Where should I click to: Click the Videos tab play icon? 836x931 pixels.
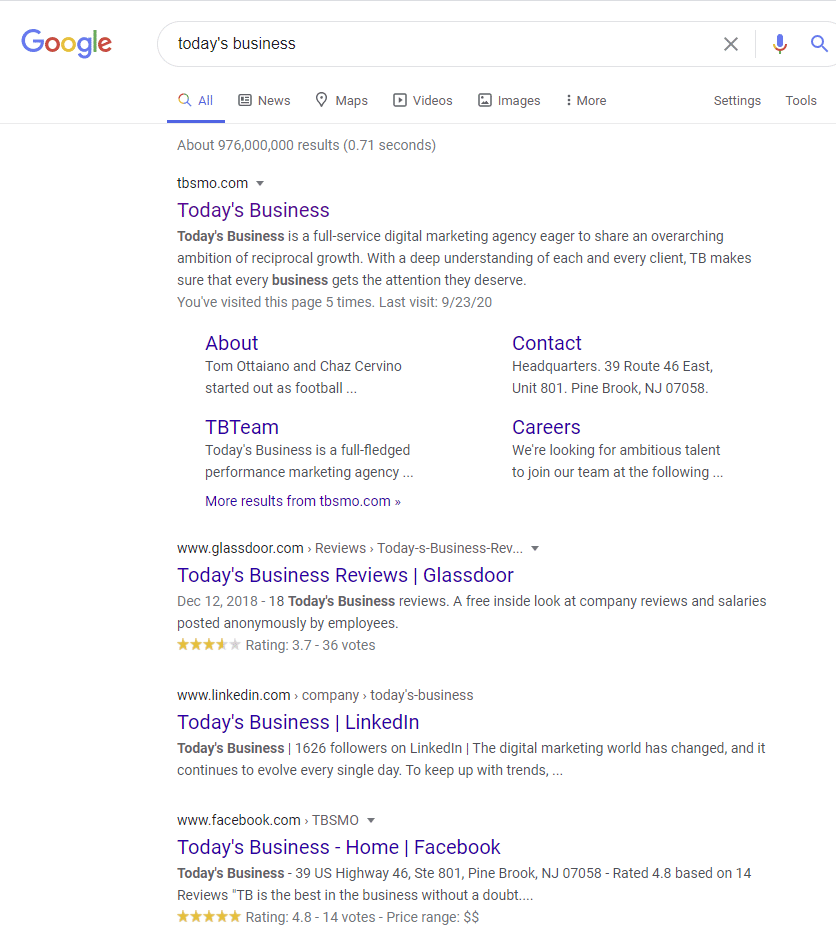(x=400, y=100)
